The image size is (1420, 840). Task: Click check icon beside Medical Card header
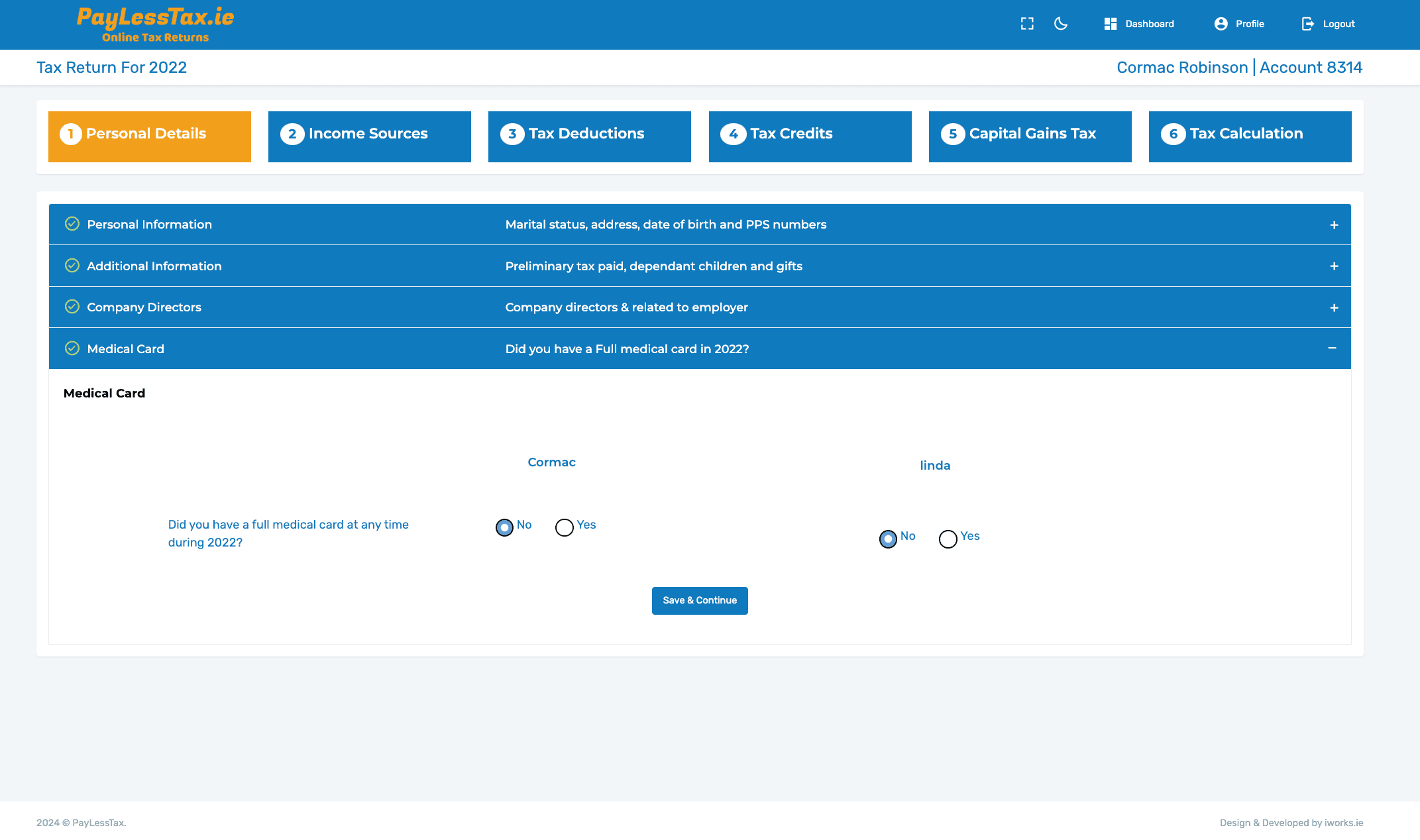pyautogui.click(x=72, y=348)
